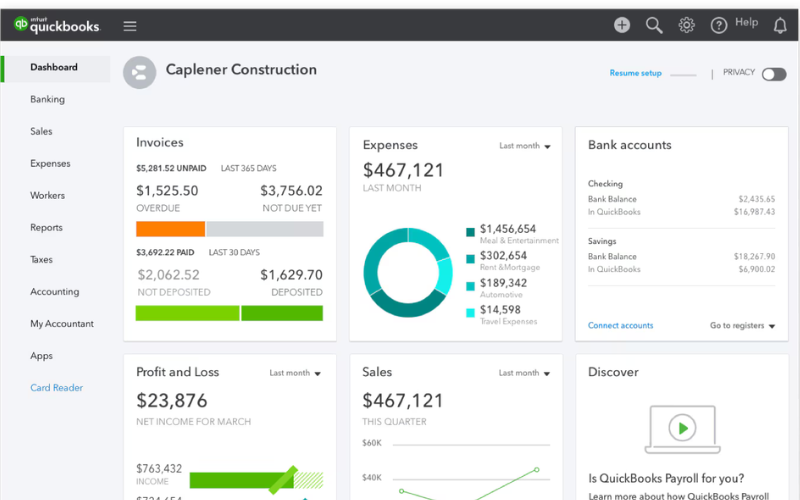Open the notifications bell icon
Image resolution: width=800 pixels, height=500 pixels.
[x=780, y=26]
